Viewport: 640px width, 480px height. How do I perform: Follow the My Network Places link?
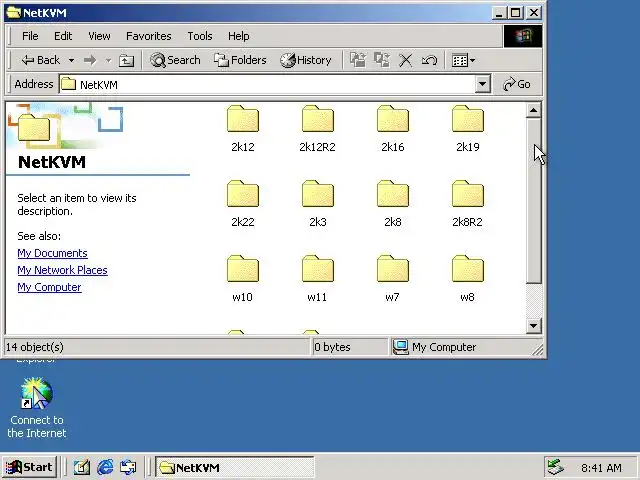pos(62,270)
